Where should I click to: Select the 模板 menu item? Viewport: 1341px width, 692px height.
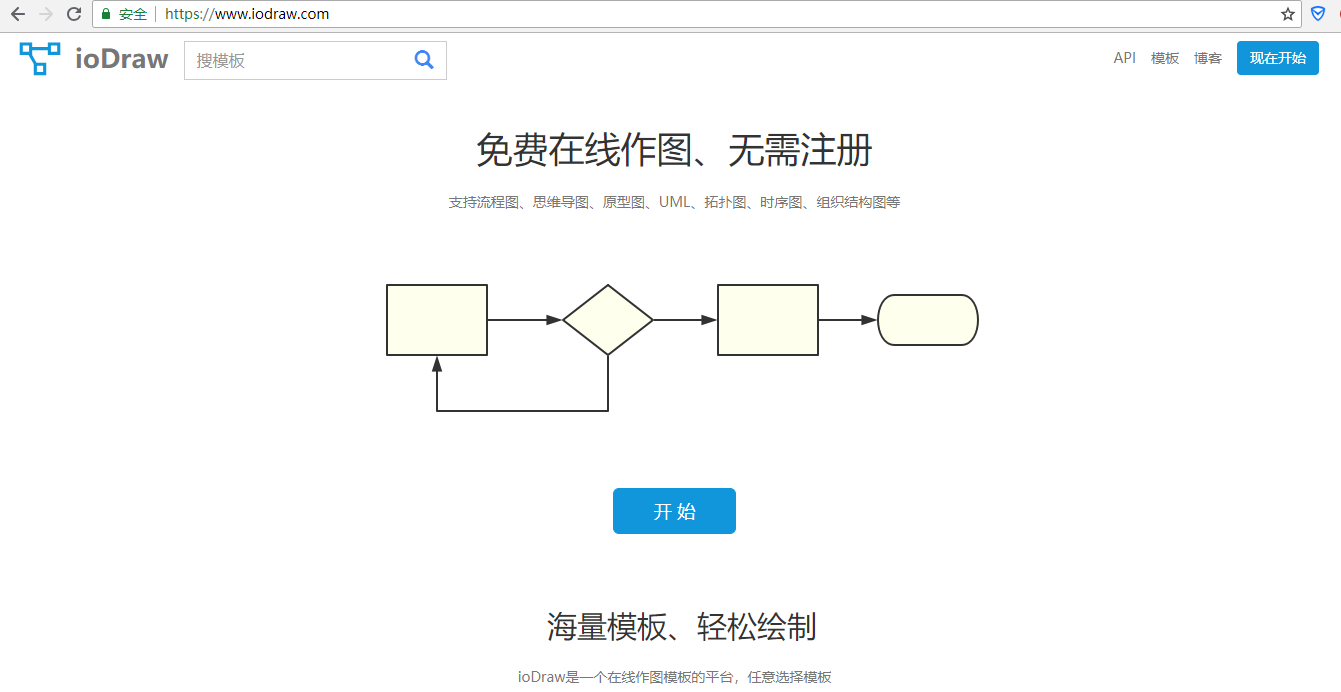pyautogui.click(x=1164, y=58)
